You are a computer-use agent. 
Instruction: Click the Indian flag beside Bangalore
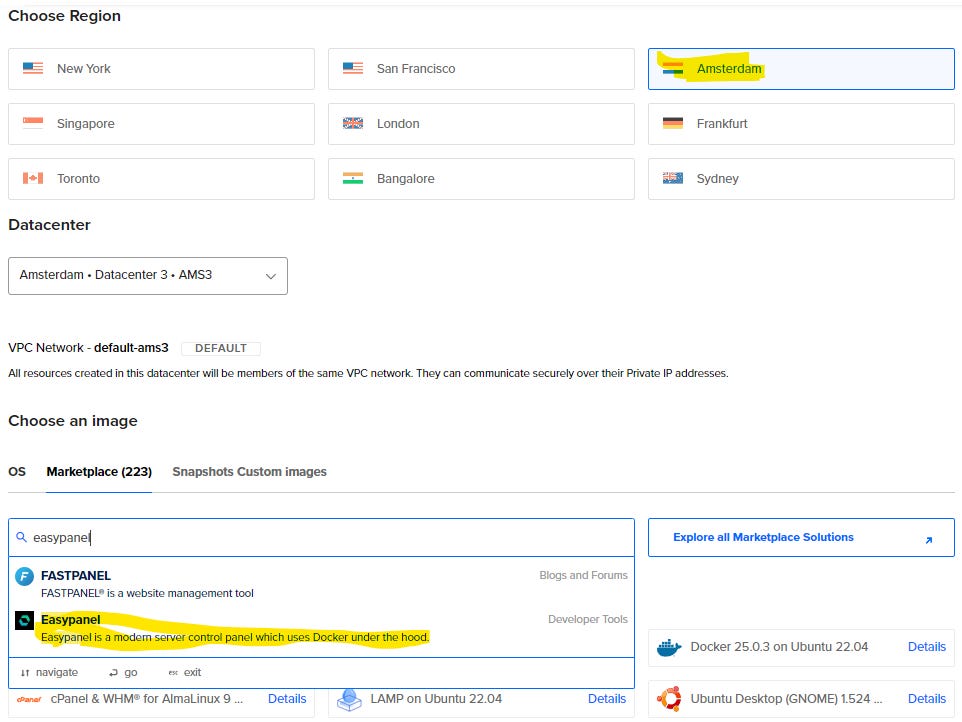tap(353, 178)
